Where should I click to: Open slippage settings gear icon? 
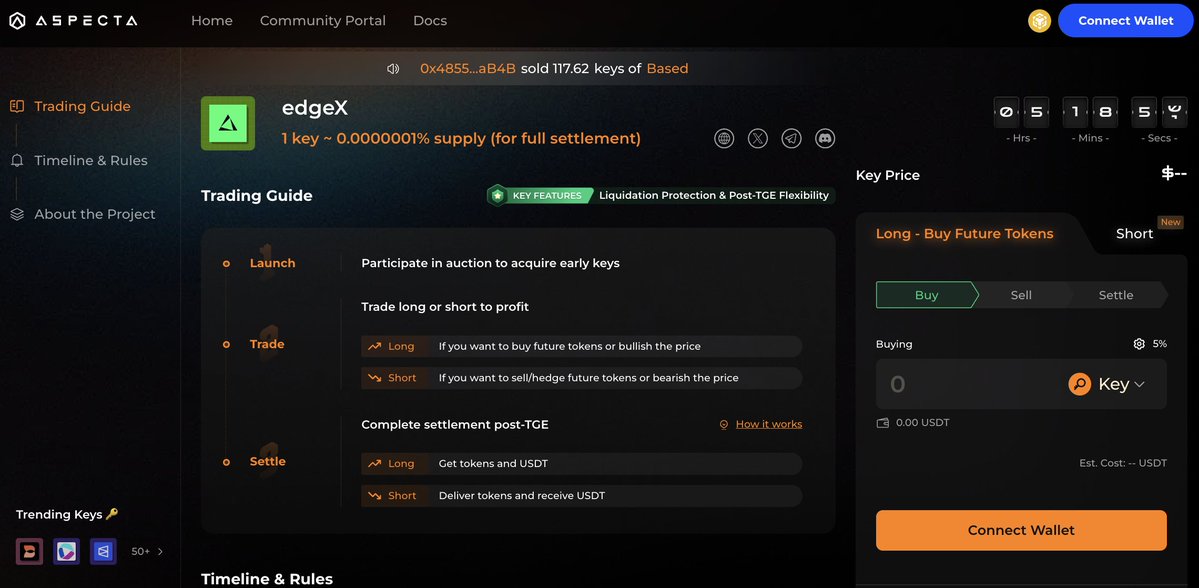pyautogui.click(x=1139, y=344)
